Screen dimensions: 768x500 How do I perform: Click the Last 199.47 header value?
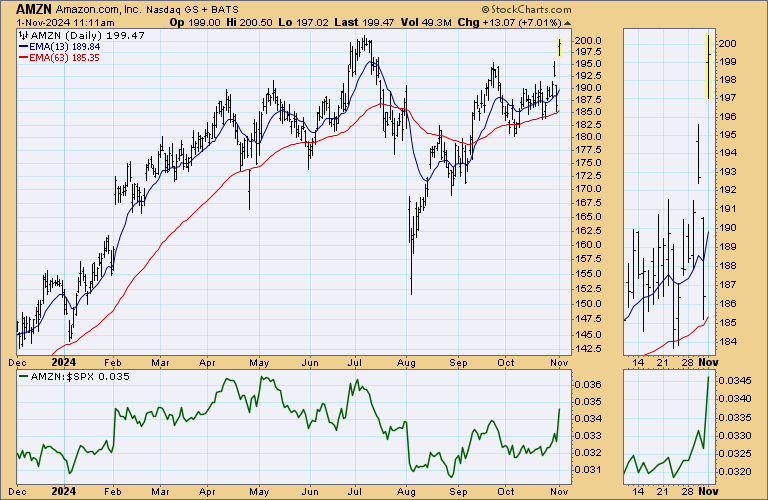[x=364, y=23]
